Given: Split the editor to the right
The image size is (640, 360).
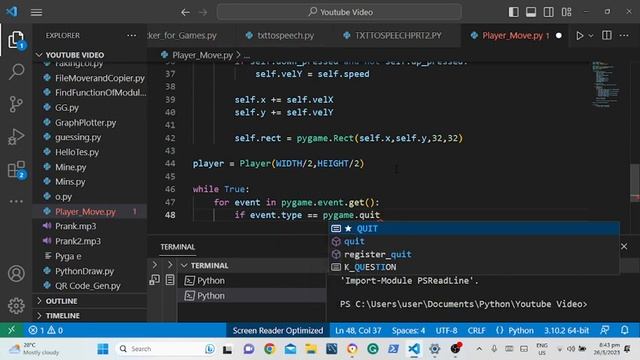Looking at the screenshot, I should 607,36.
